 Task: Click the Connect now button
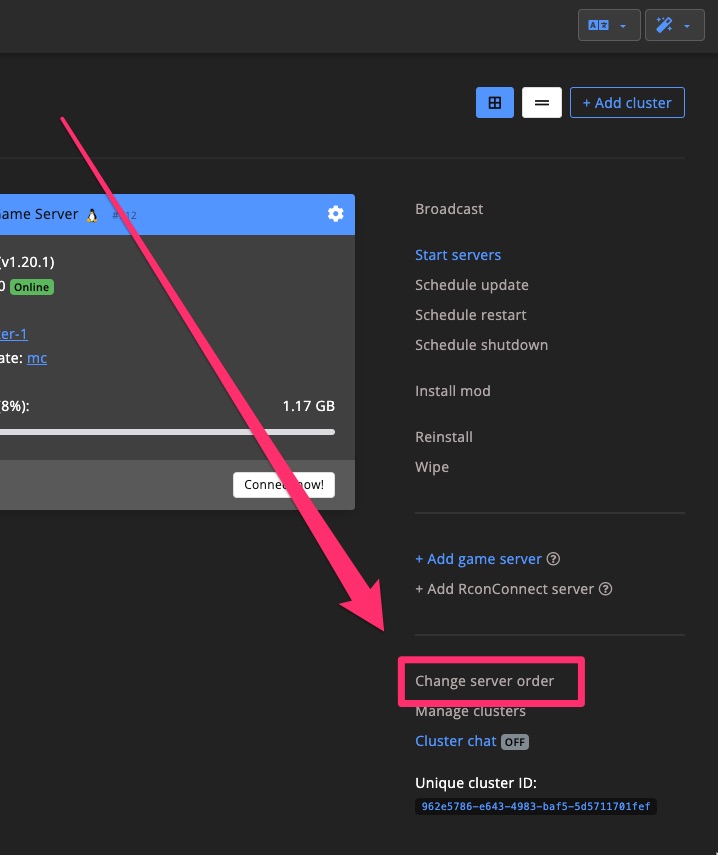(x=283, y=485)
